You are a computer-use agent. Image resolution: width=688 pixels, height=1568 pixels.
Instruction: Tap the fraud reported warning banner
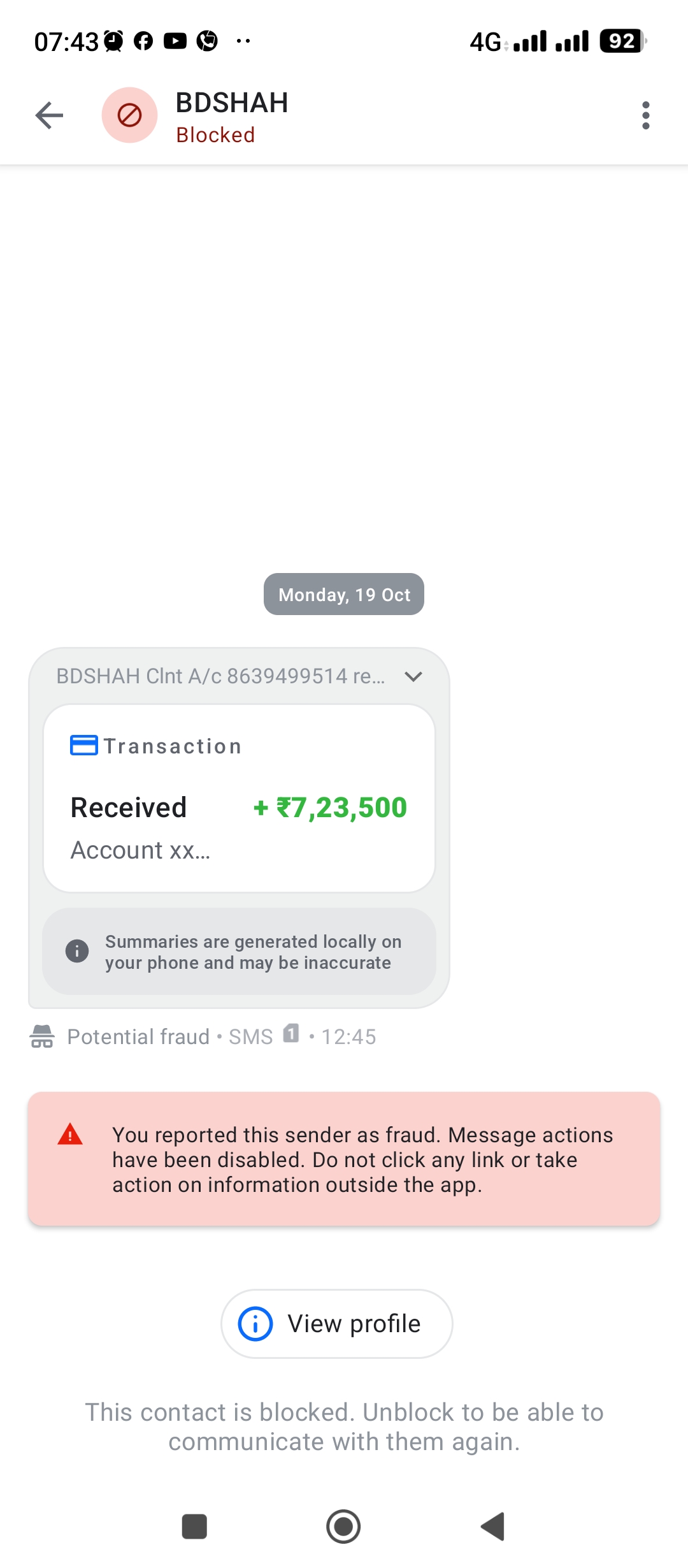coord(344,1159)
